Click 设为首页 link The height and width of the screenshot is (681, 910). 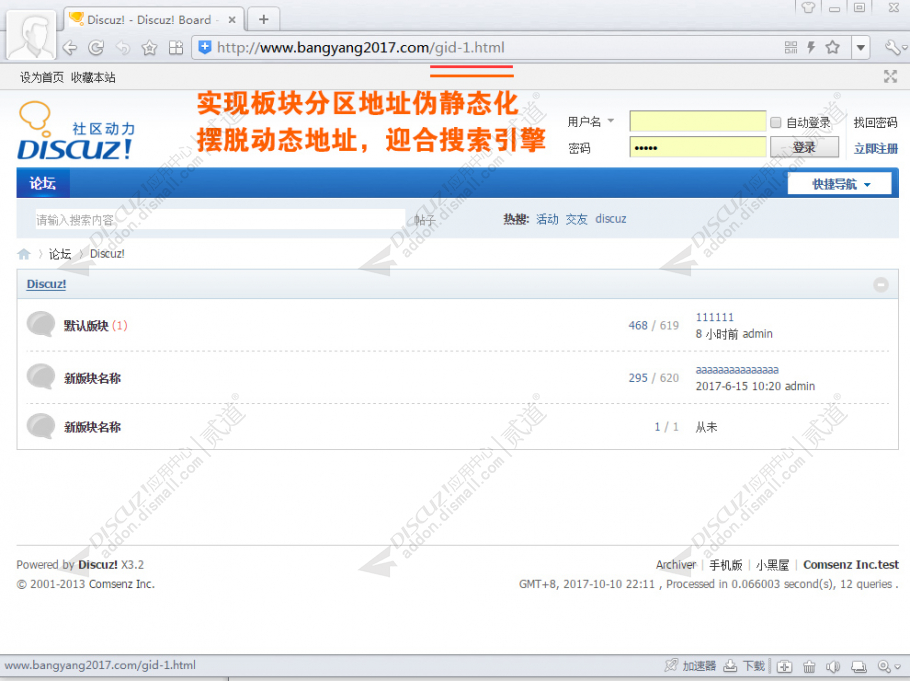(x=42, y=77)
